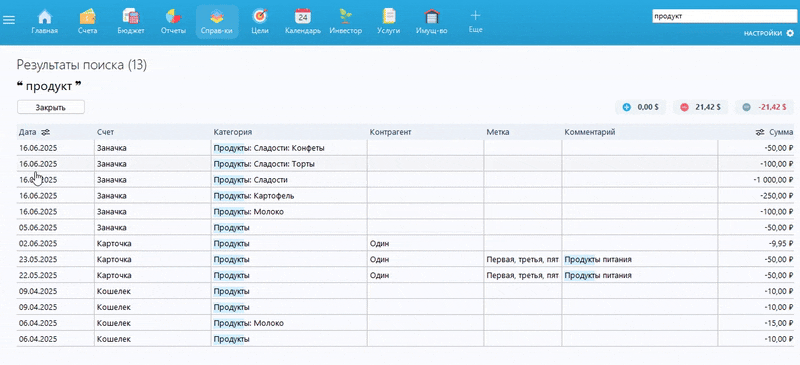The image size is (800, 365).
Task: Sort by Комментарий column header
Action: click(589, 132)
